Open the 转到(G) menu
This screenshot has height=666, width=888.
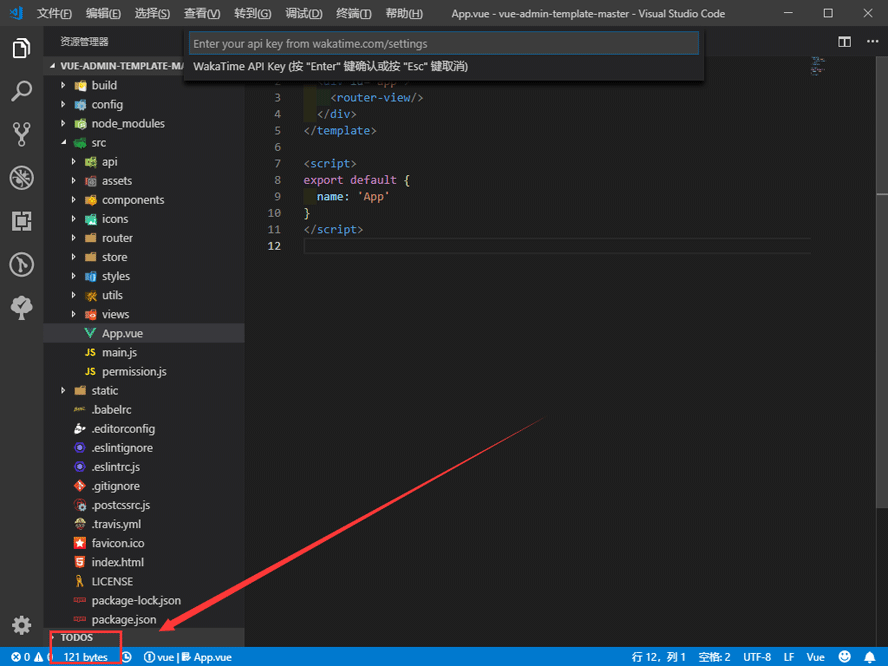click(x=253, y=14)
